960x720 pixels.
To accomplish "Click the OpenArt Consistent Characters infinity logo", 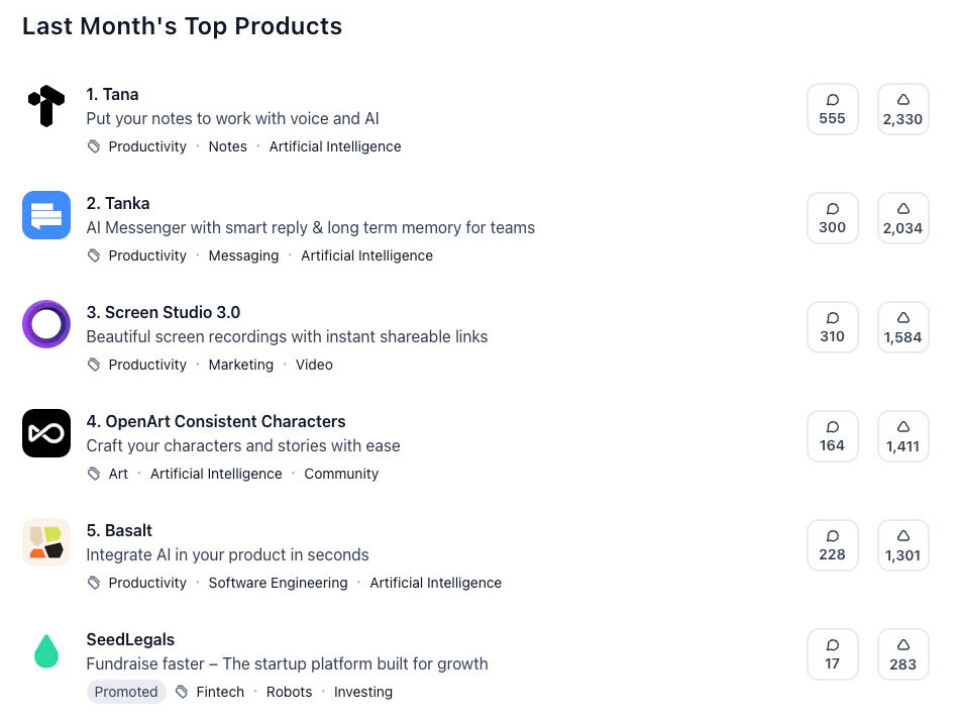I will pos(46,434).
